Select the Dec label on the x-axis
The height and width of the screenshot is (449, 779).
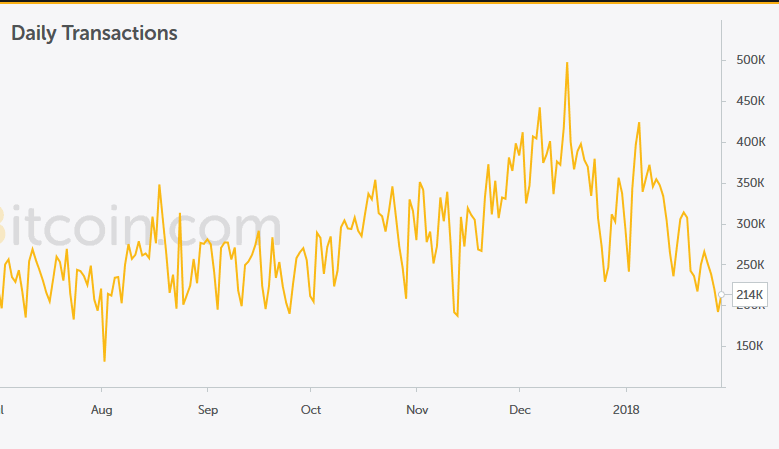click(520, 409)
